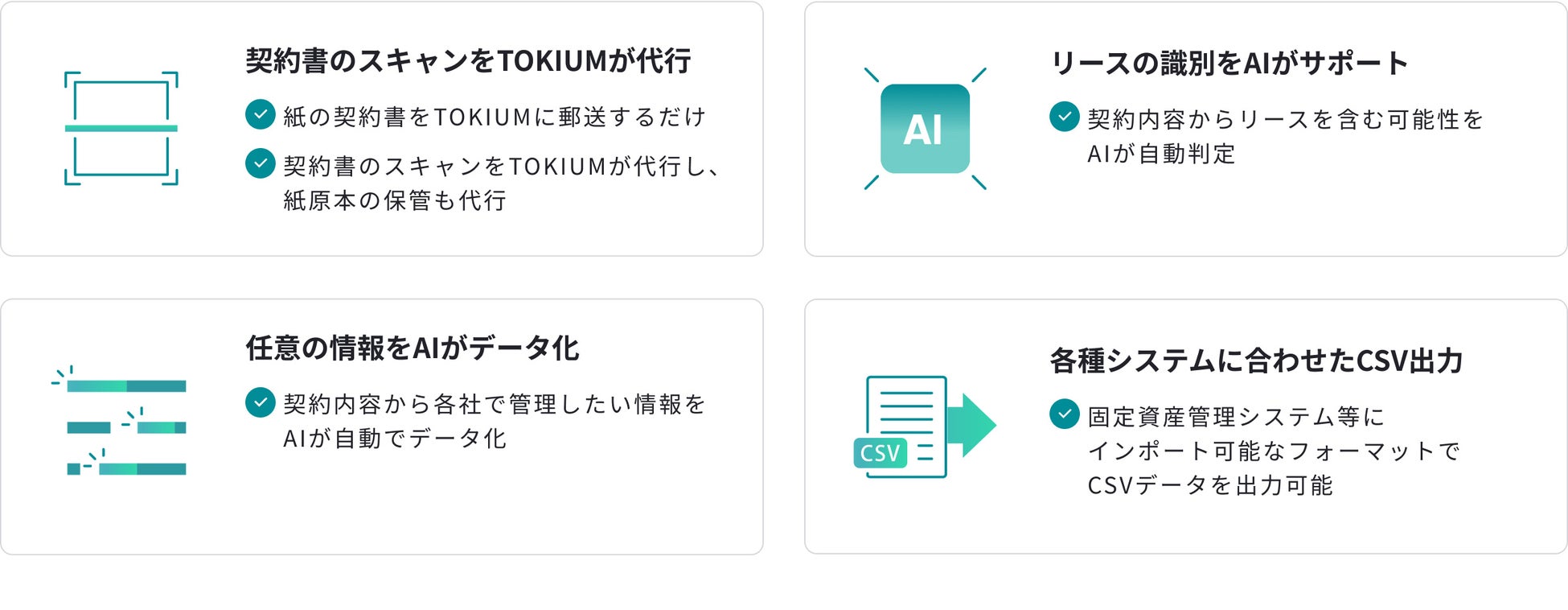Click checkmark beside 固定資産管理システム等に

pos(1065,414)
